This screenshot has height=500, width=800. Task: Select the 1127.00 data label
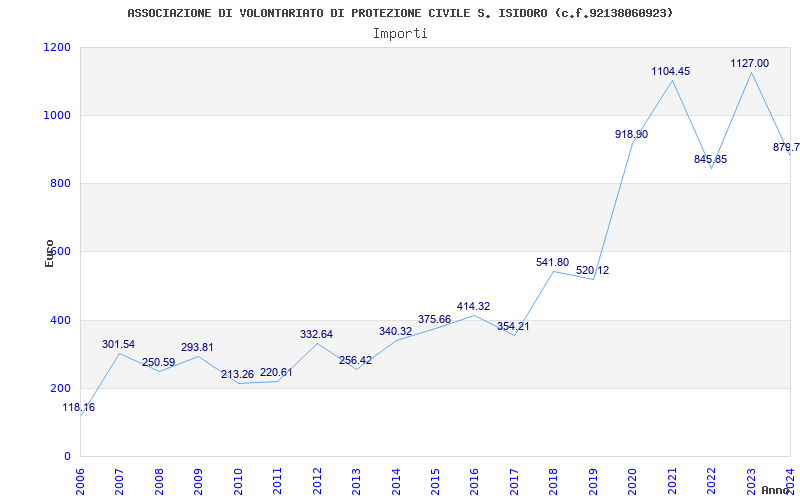pos(749,63)
